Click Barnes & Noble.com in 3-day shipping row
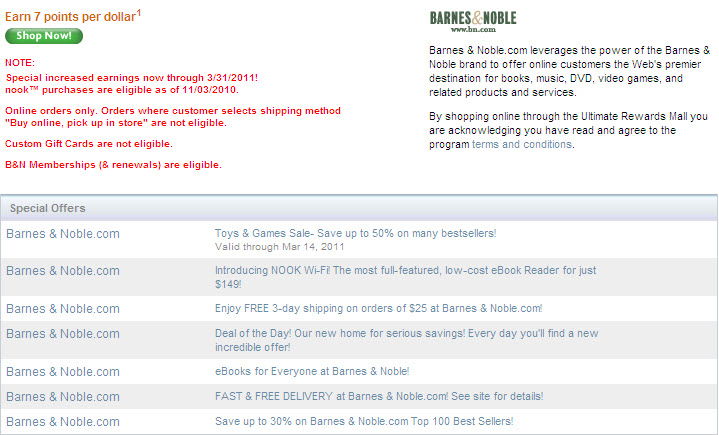719x435 pixels. click(63, 309)
